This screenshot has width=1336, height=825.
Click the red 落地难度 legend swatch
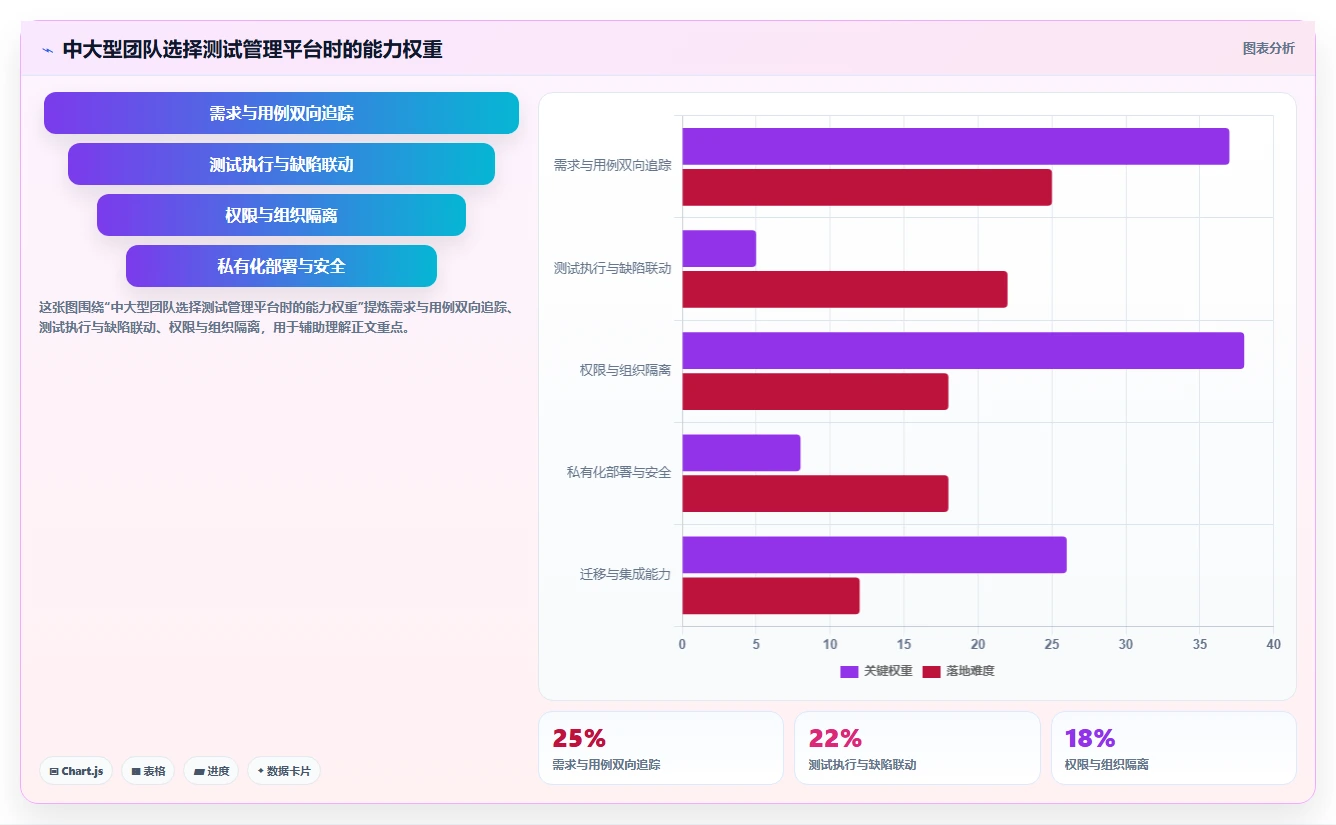(931, 671)
